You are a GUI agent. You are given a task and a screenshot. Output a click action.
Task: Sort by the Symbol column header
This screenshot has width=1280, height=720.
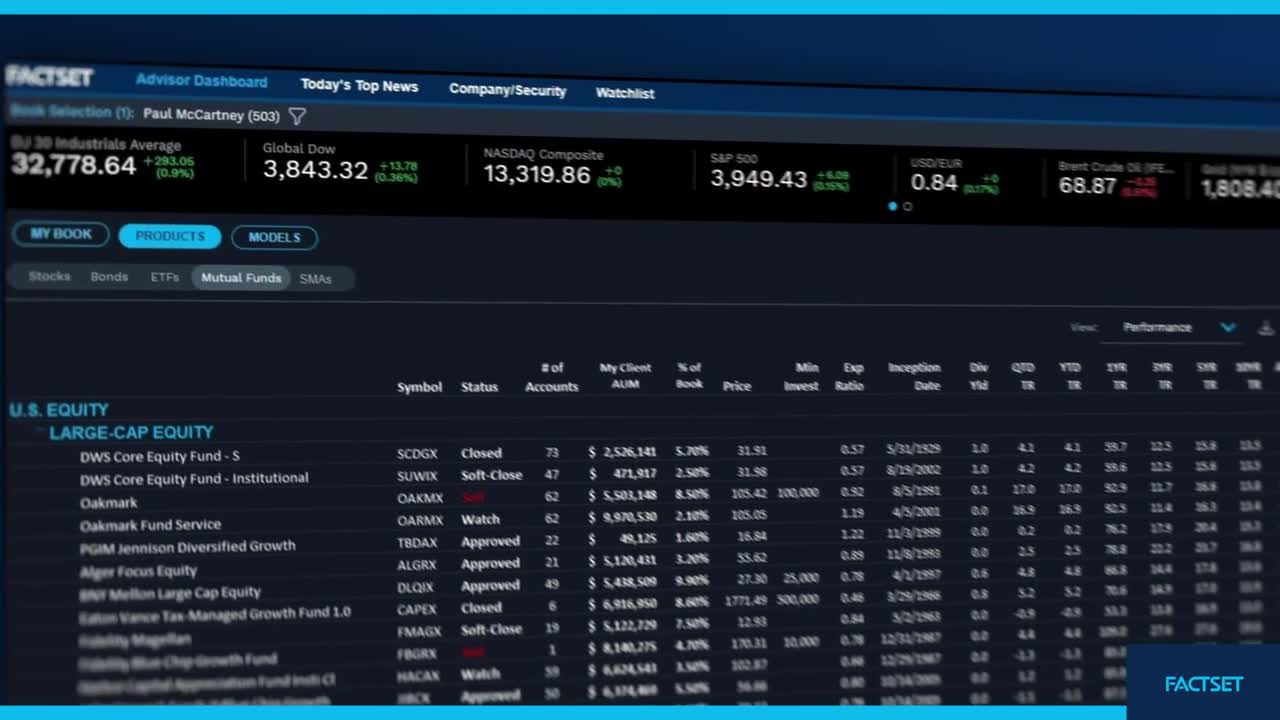[419, 387]
